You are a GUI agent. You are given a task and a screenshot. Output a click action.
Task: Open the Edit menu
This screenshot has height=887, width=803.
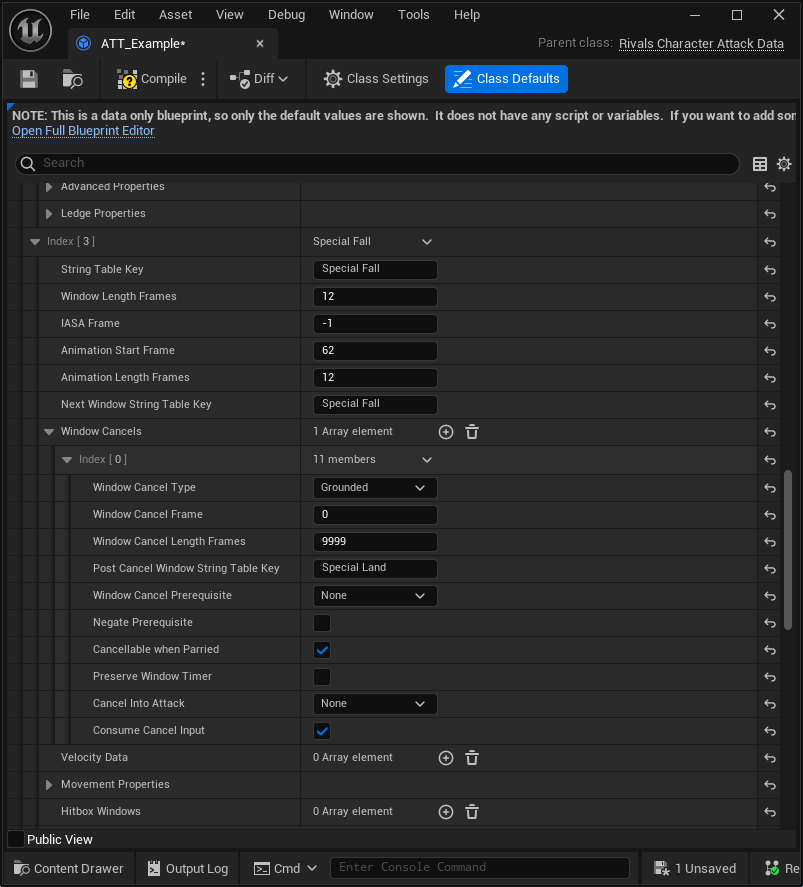pos(124,15)
